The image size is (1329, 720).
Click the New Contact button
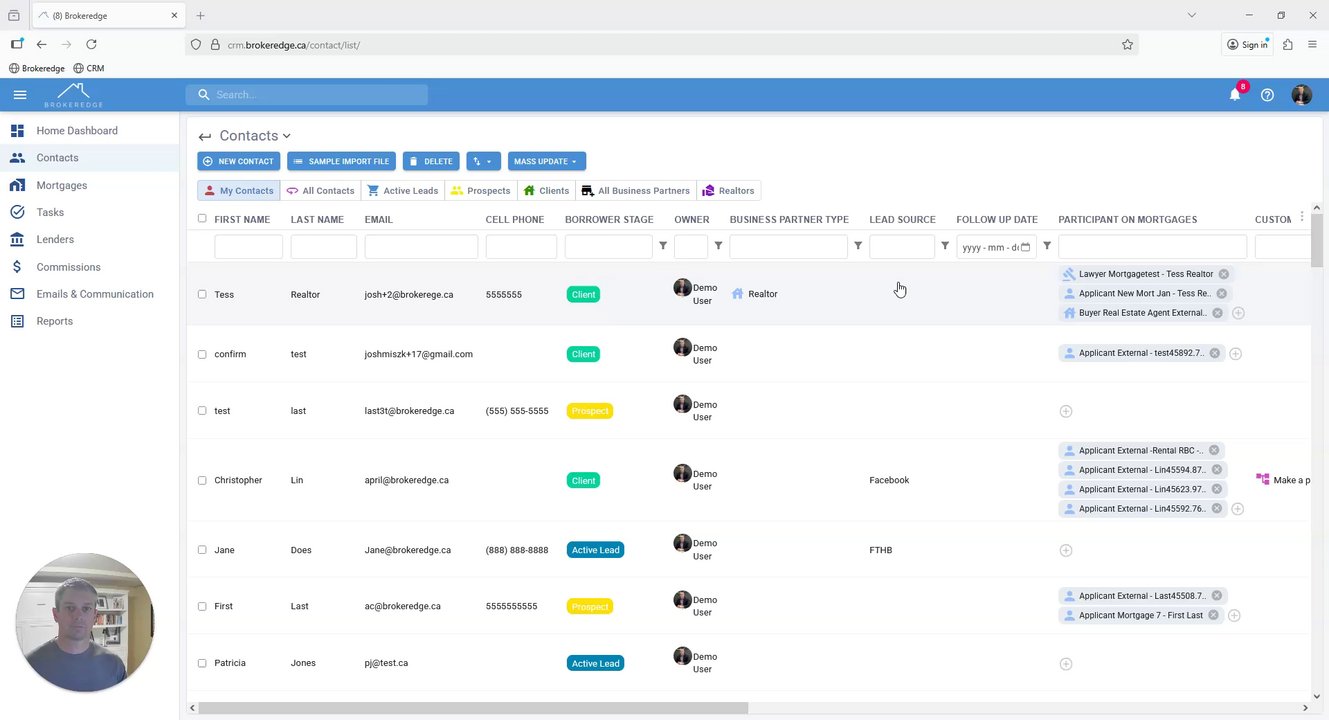click(x=238, y=161)
